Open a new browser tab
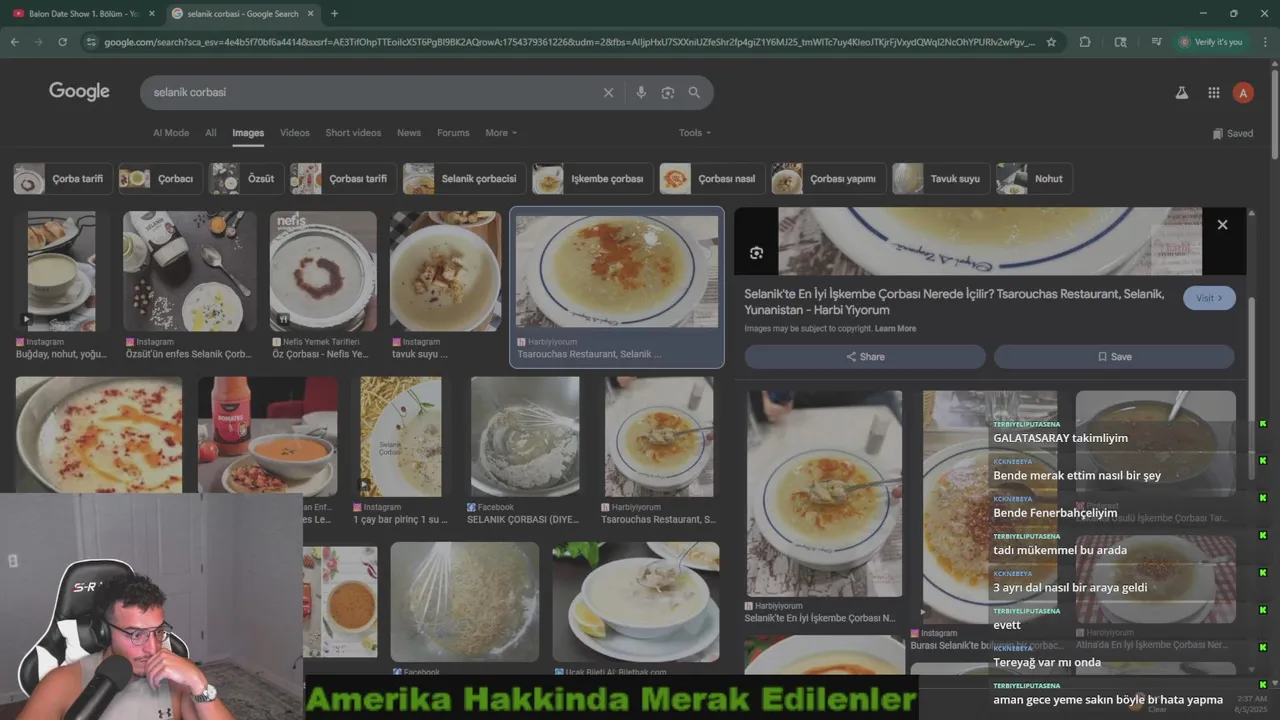Image resolution: width=1280 pixels, height=720 pixels. (334, 14)
